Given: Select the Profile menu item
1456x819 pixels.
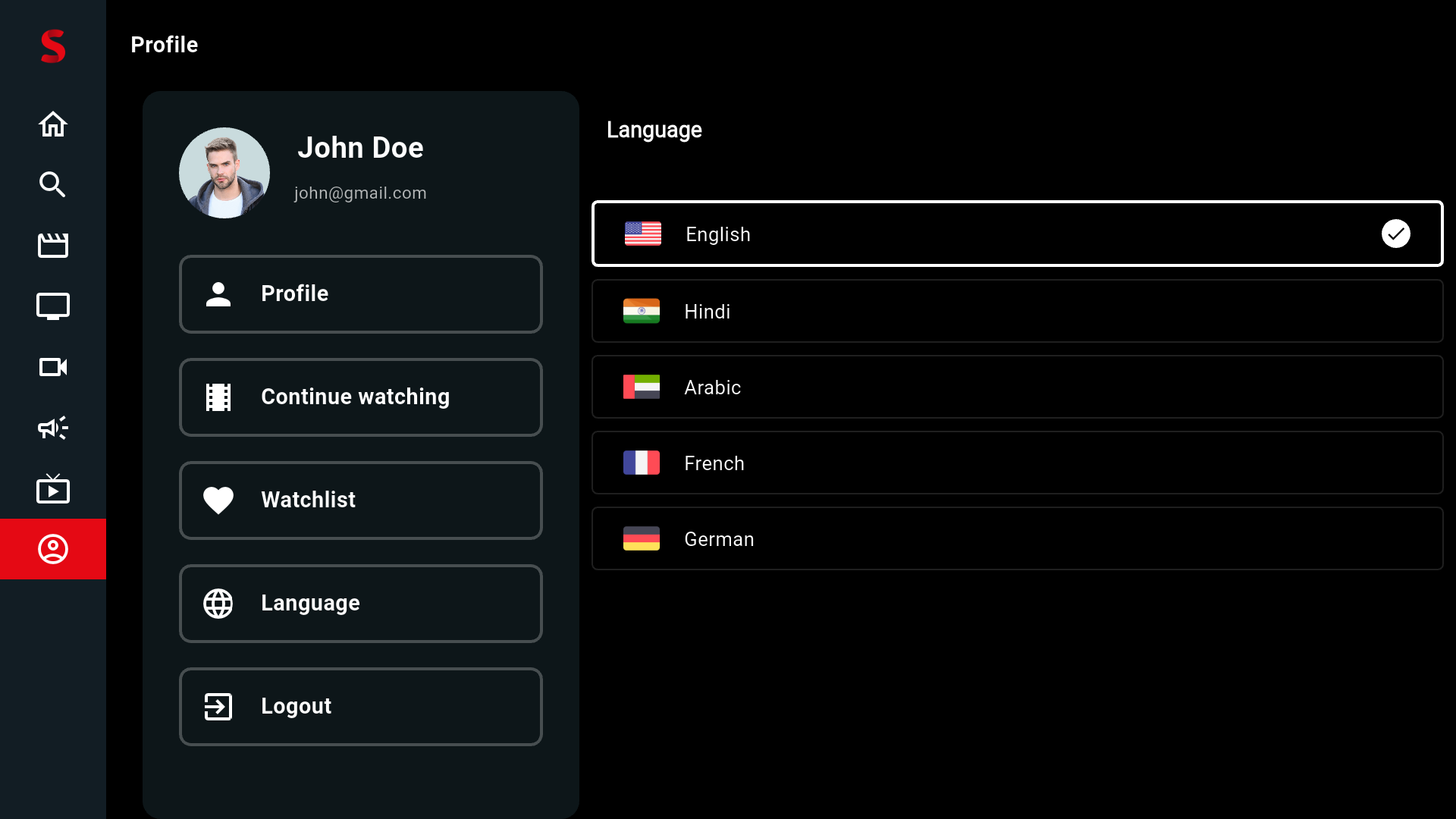Looking at the screenshot, I should click(361, 293).
